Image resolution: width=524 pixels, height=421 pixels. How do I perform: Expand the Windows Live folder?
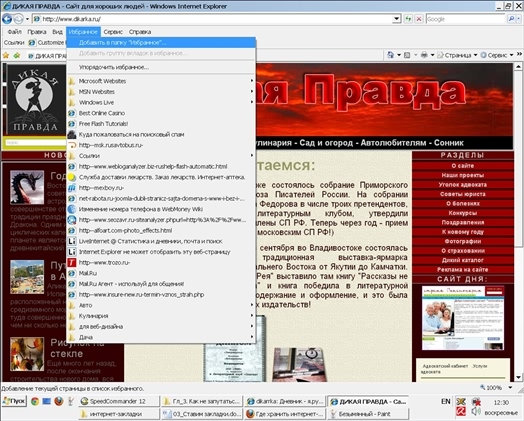point(161,103)
